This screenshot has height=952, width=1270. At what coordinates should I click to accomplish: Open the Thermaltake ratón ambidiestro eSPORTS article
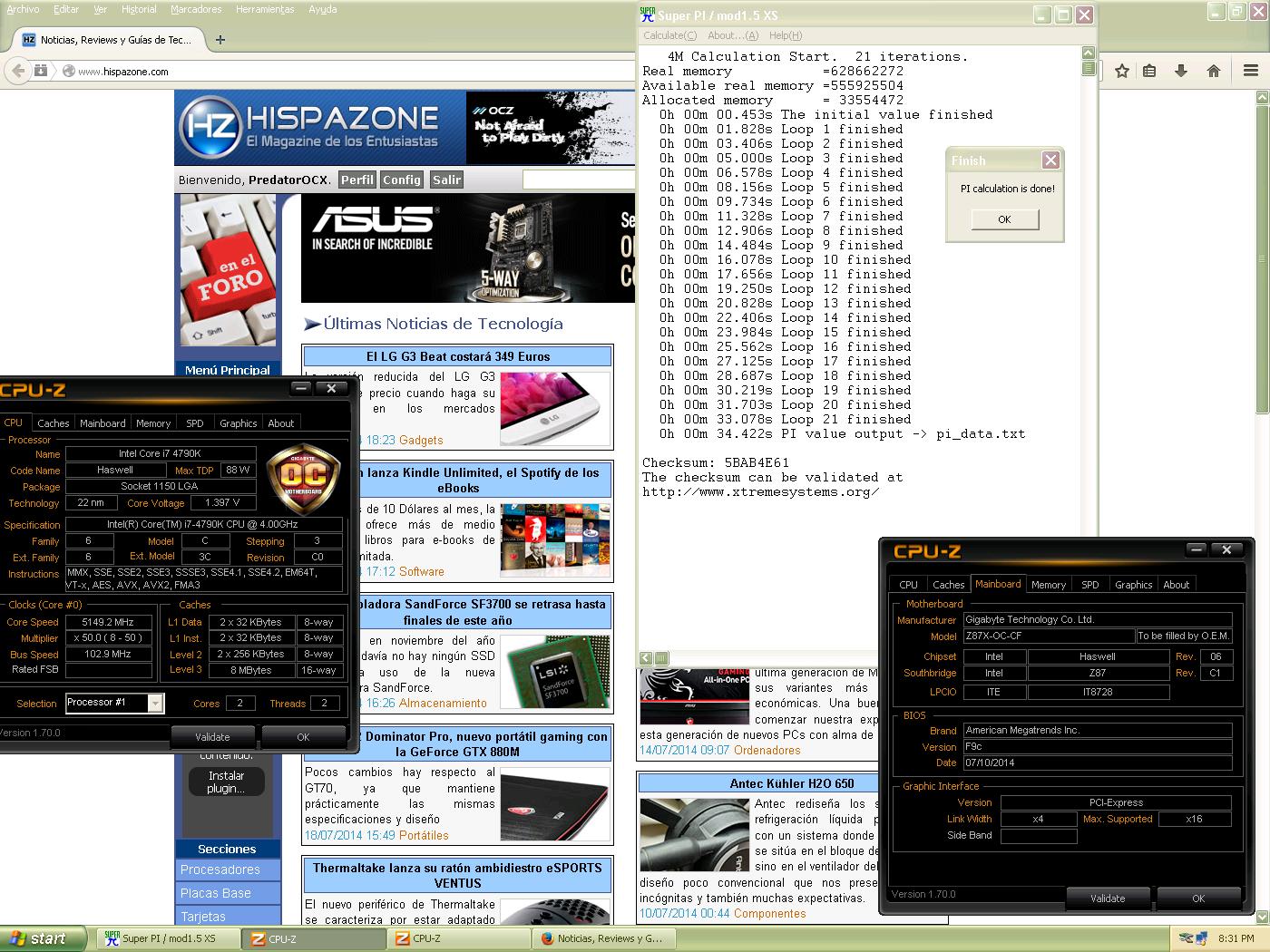pyautogui.click(x=458, y=875)
